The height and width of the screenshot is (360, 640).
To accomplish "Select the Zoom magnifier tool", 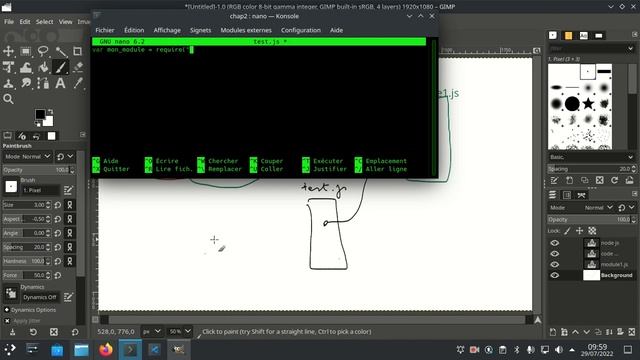I will 8,99.
